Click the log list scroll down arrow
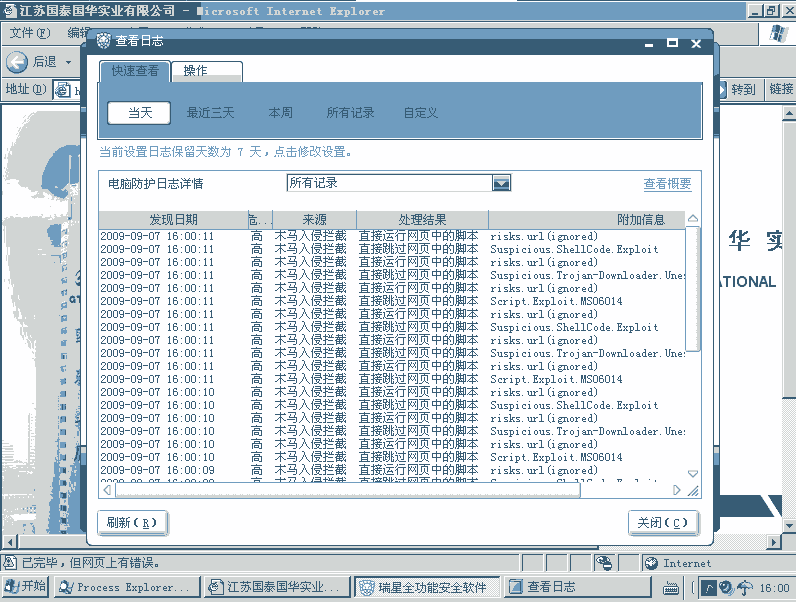The image size is (796, 602). 692,474
